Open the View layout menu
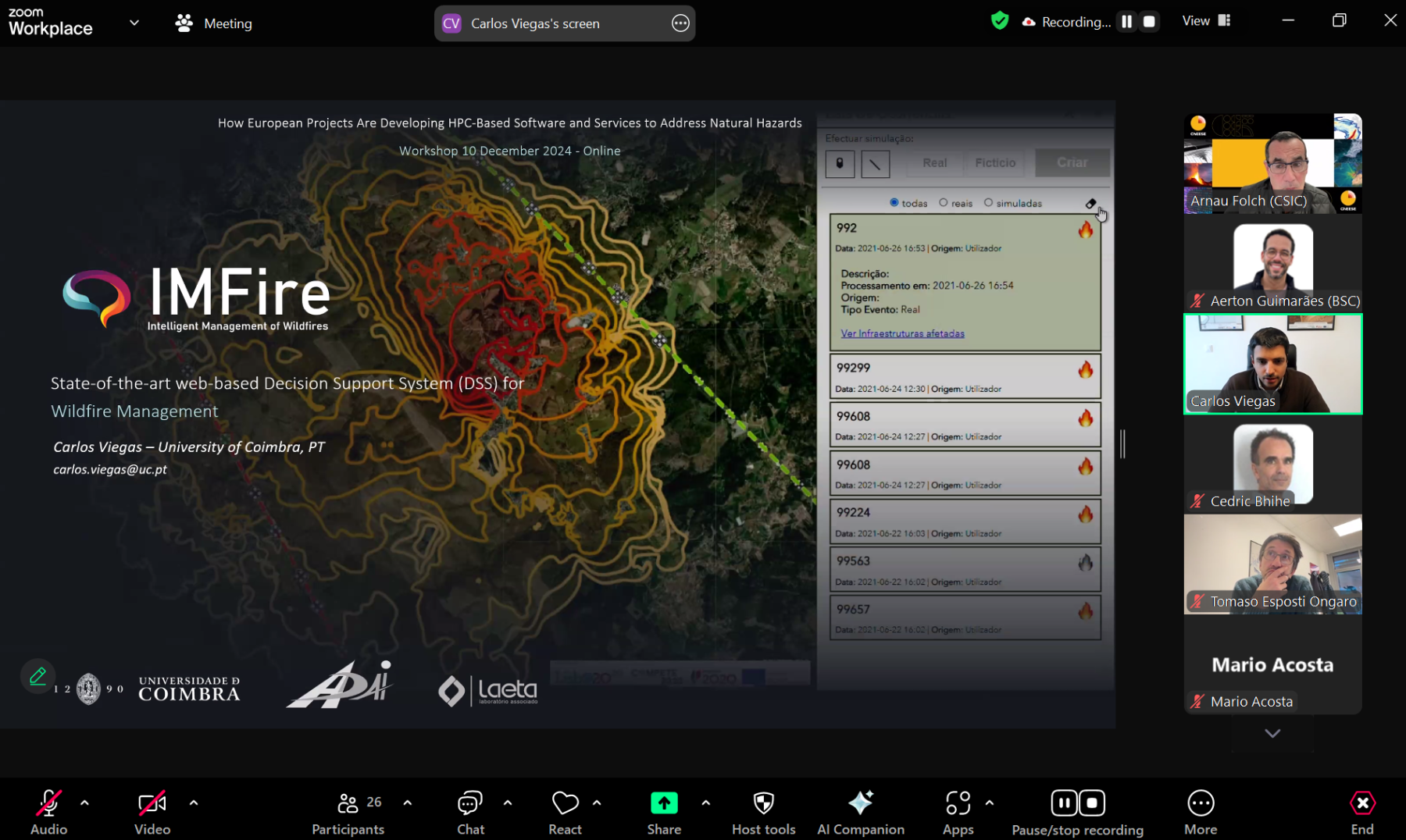 (x=1206, y=21)
